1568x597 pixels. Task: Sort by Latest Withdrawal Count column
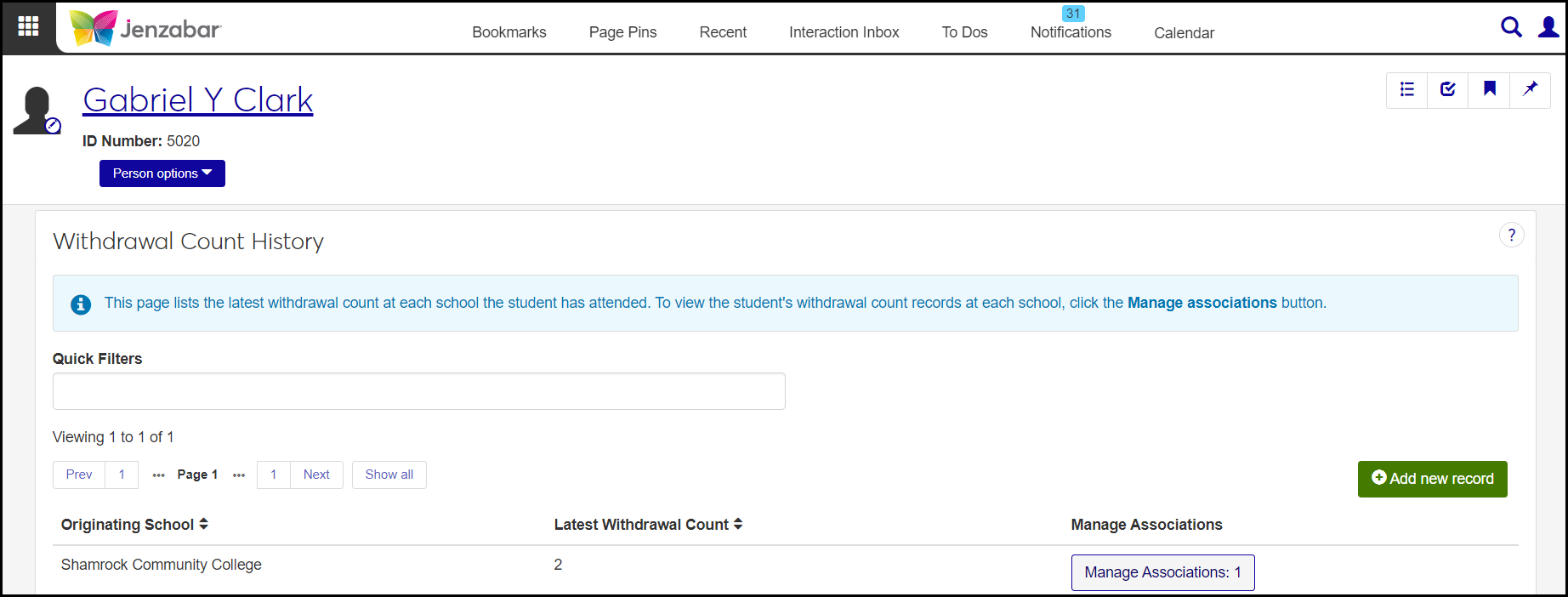648,525
